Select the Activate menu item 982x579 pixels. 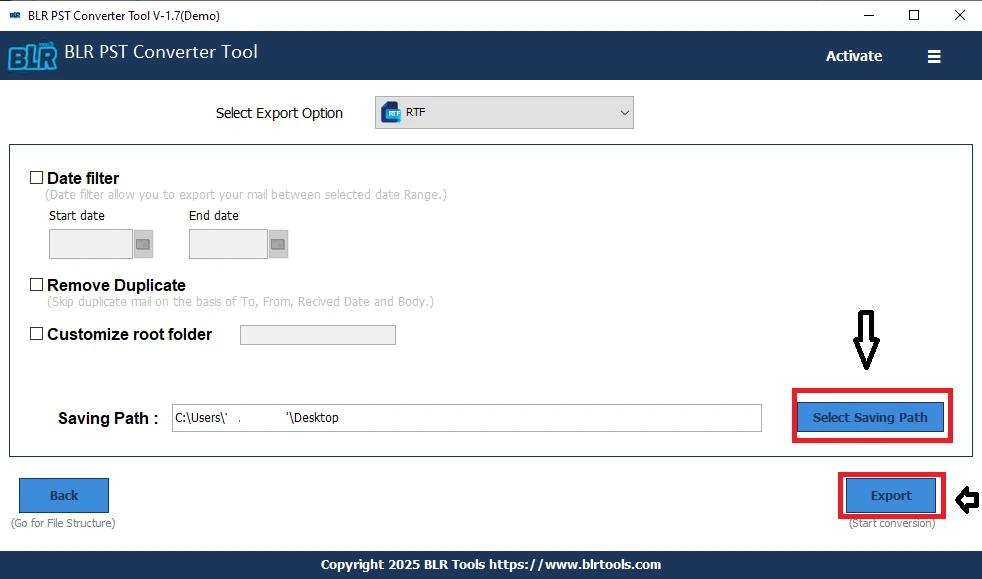853,56
